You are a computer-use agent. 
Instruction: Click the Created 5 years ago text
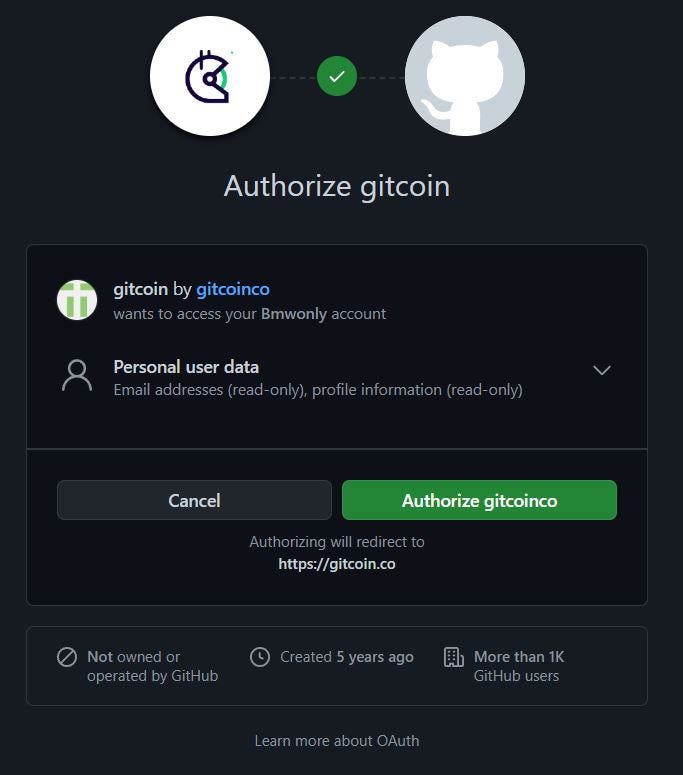pos(346,657)
